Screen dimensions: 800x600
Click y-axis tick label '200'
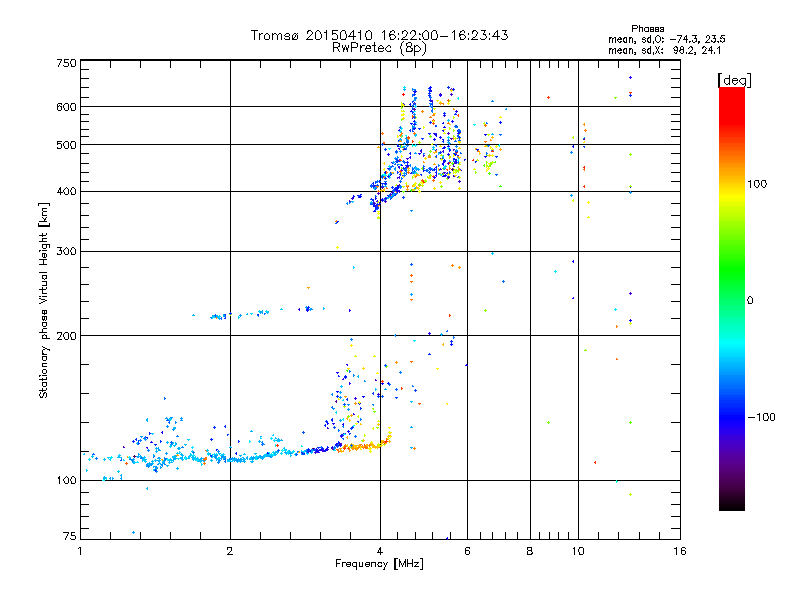click(x=67, y=336)
